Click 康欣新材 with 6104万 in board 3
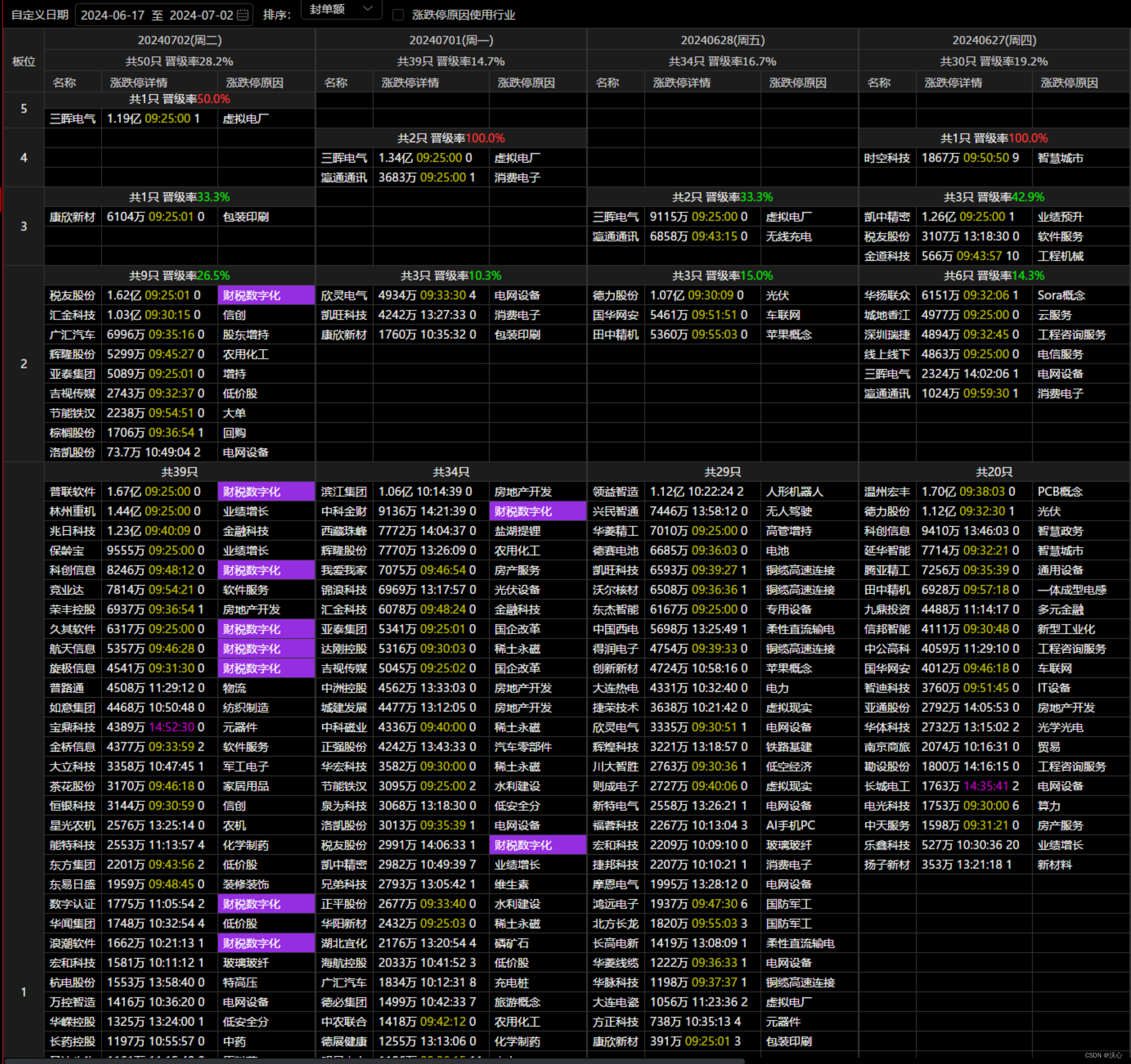 tap(73, 218)
